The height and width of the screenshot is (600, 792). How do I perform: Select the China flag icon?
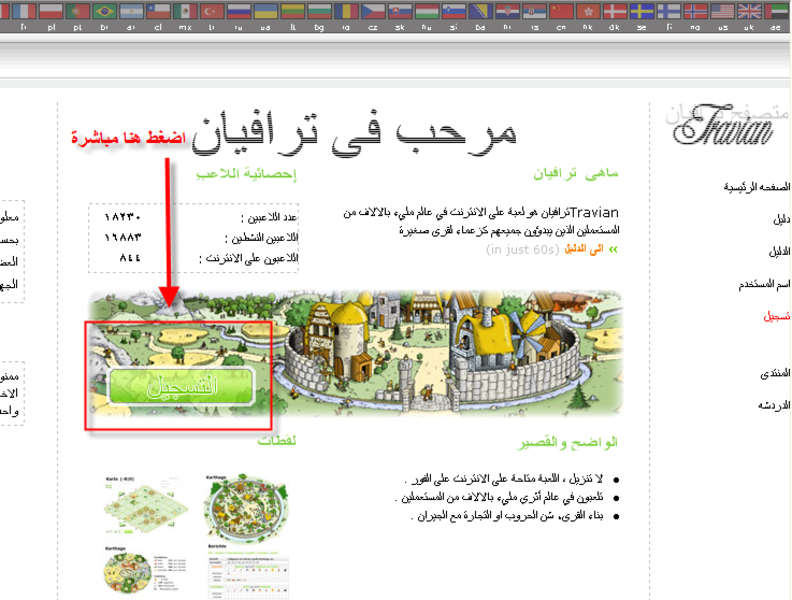[x=562, y=11]
